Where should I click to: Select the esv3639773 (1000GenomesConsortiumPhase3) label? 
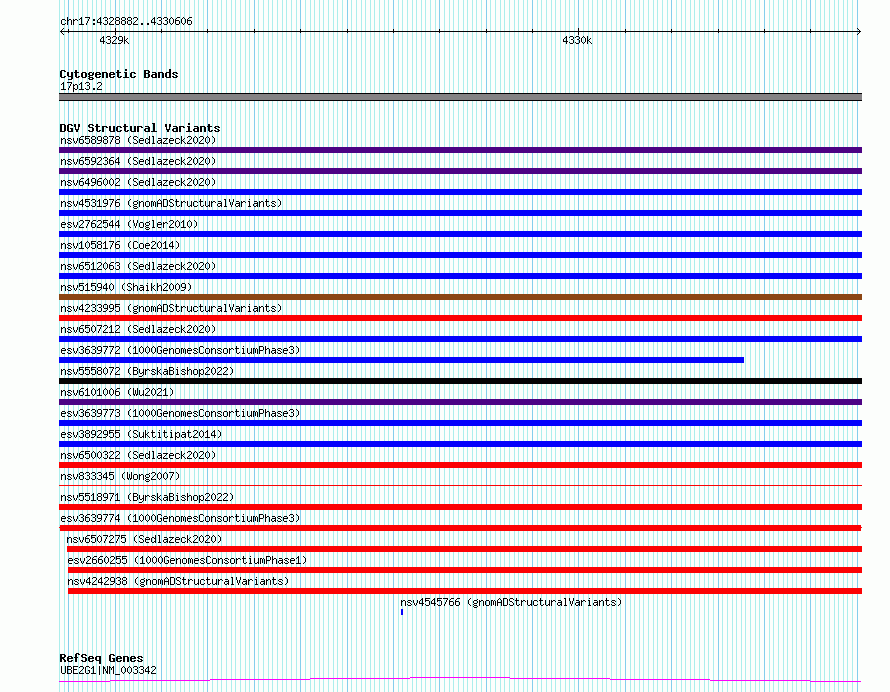coord(180,413)
